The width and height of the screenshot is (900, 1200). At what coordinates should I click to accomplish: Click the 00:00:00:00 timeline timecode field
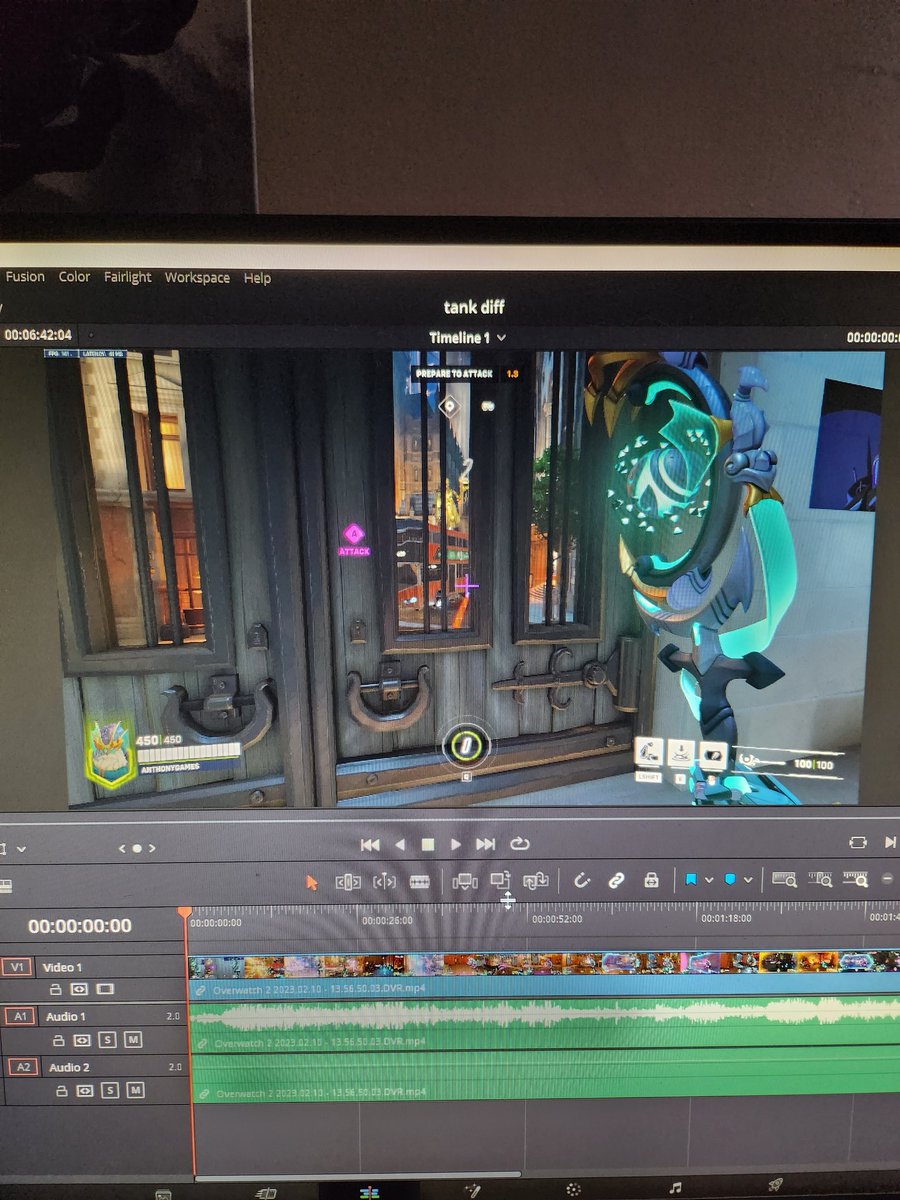(x=80, y=926)
